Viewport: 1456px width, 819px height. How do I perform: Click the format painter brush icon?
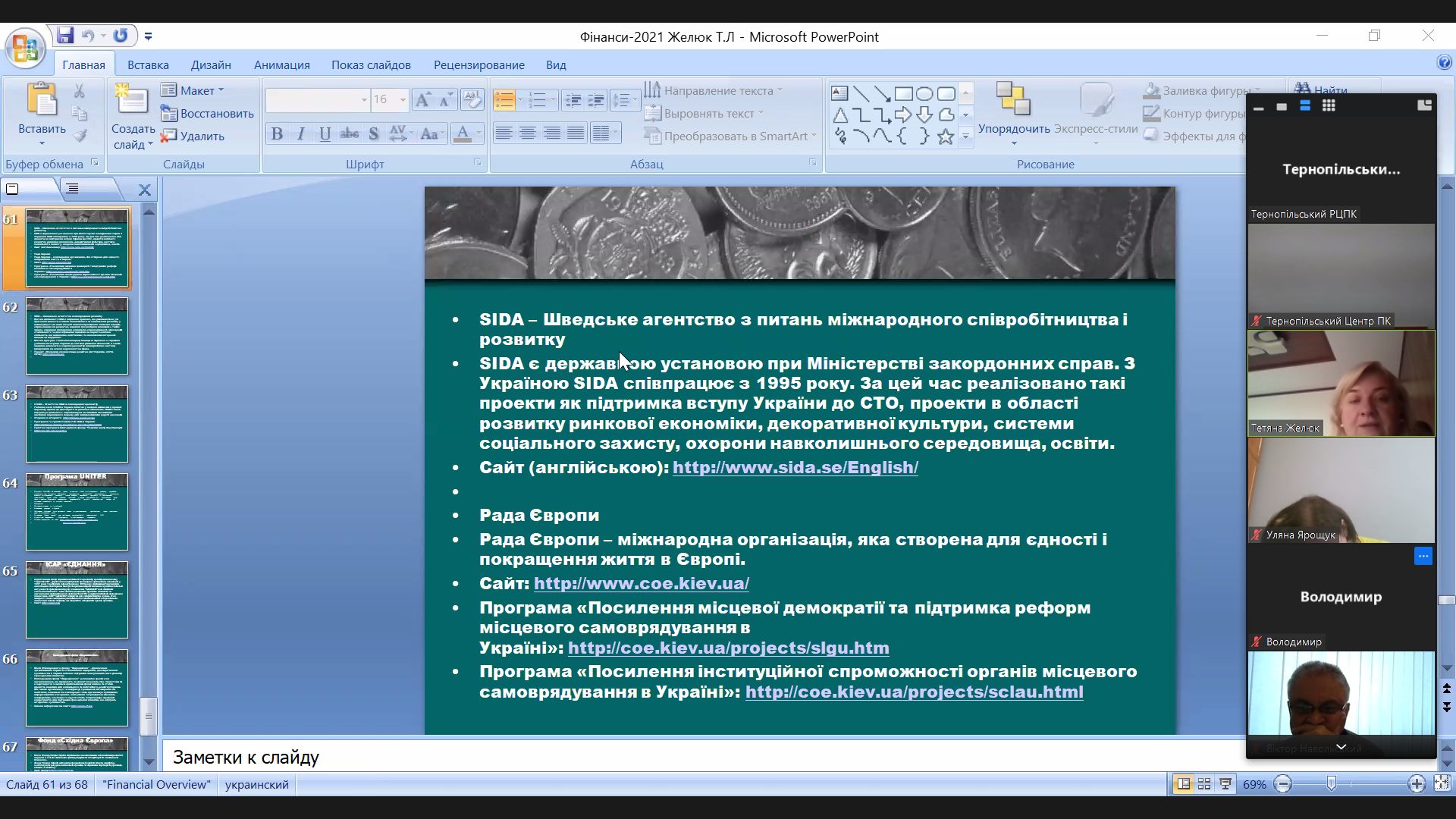(79, 136)
